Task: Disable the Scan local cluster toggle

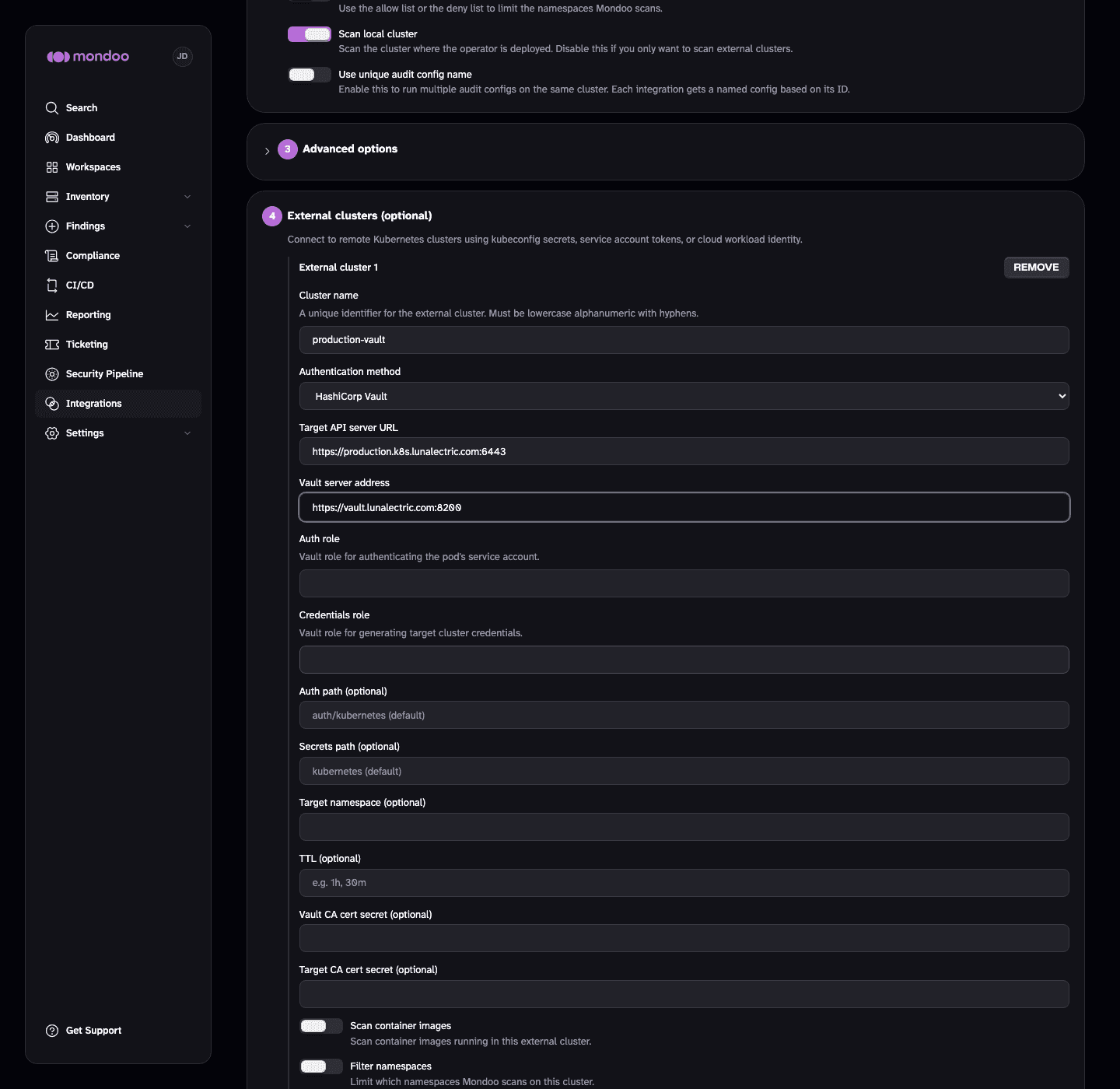Action: click(x=310, y=34)
